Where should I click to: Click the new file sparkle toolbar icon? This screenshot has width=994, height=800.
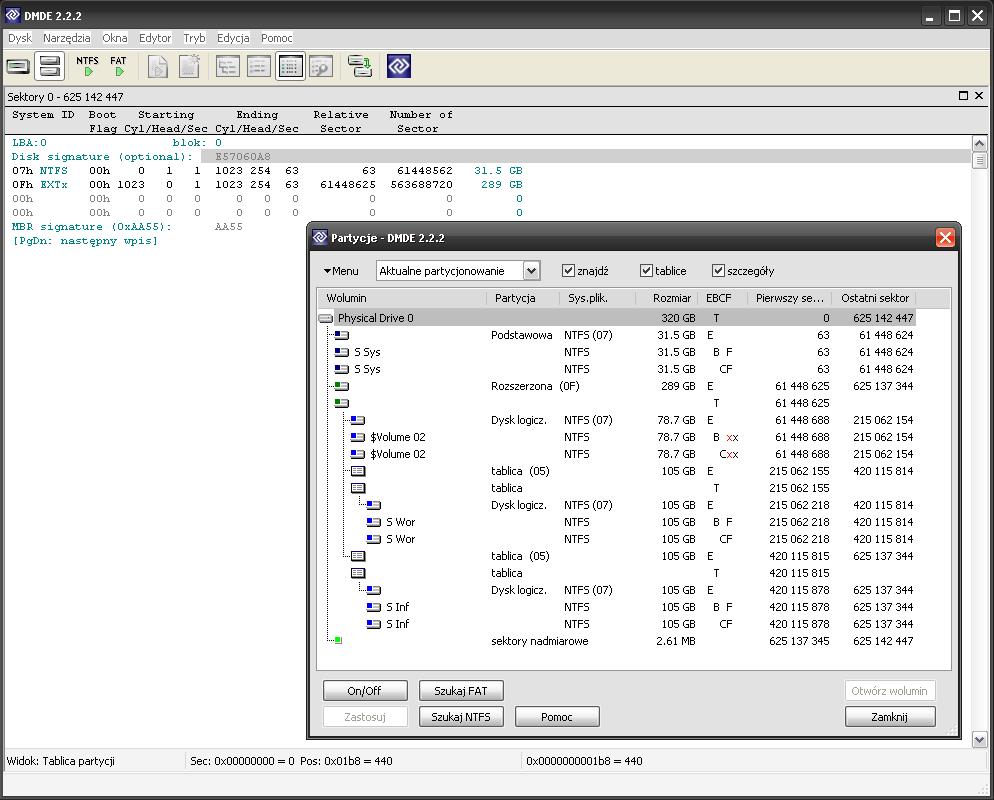coord(189,66)
